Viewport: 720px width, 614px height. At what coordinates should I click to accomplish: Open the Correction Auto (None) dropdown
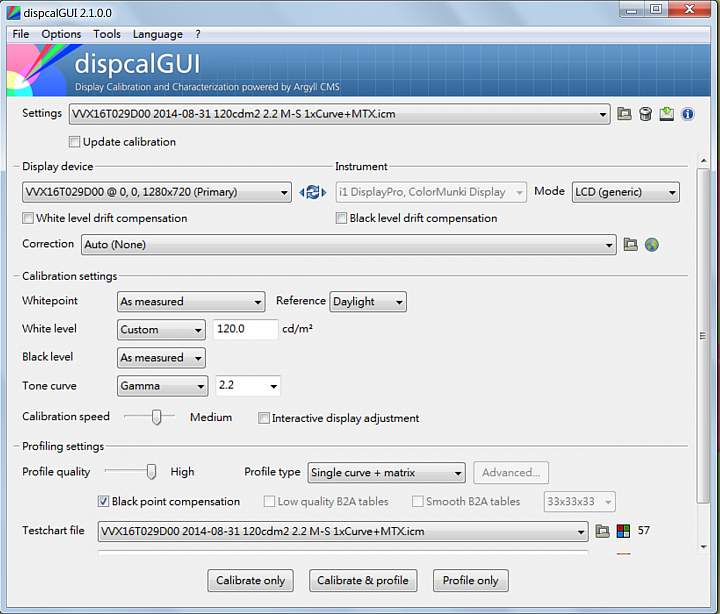coord(349,244)
